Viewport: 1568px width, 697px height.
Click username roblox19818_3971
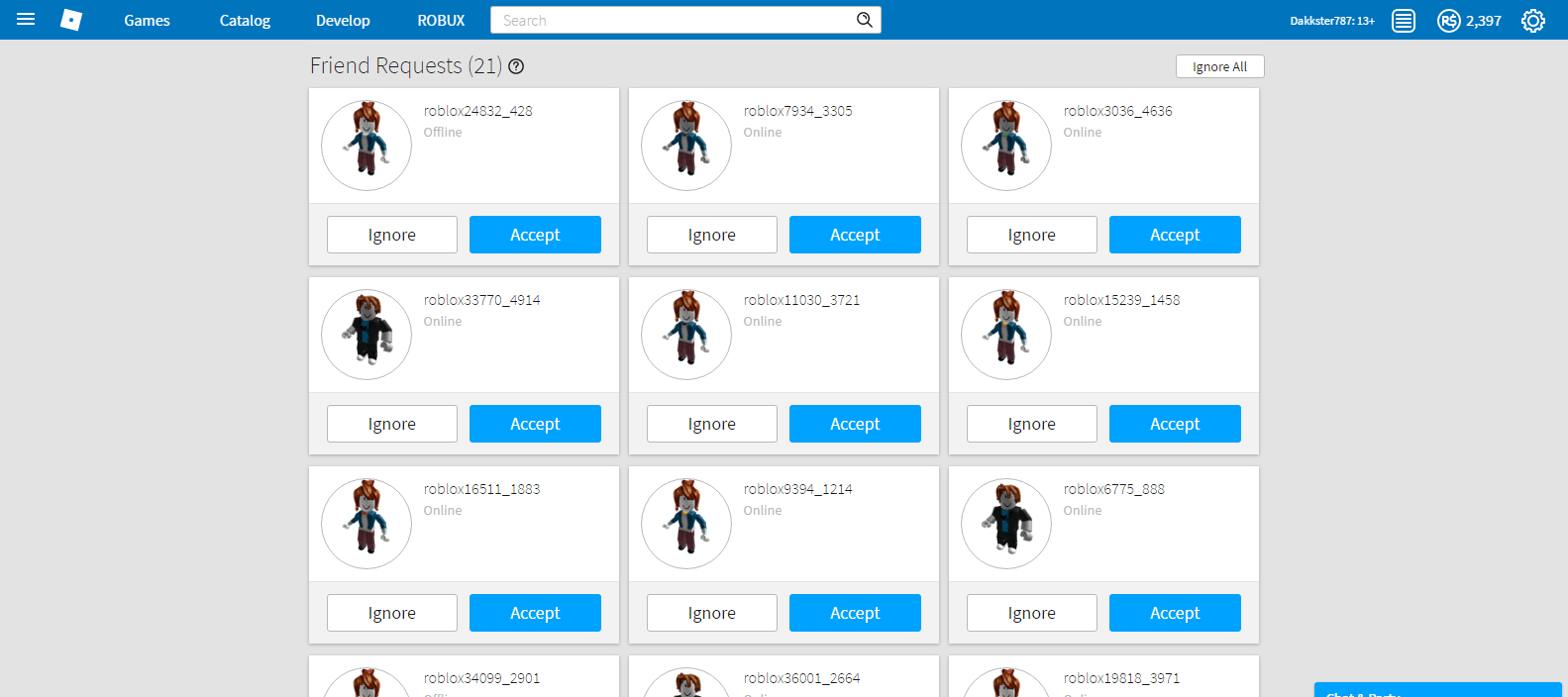1122,678
